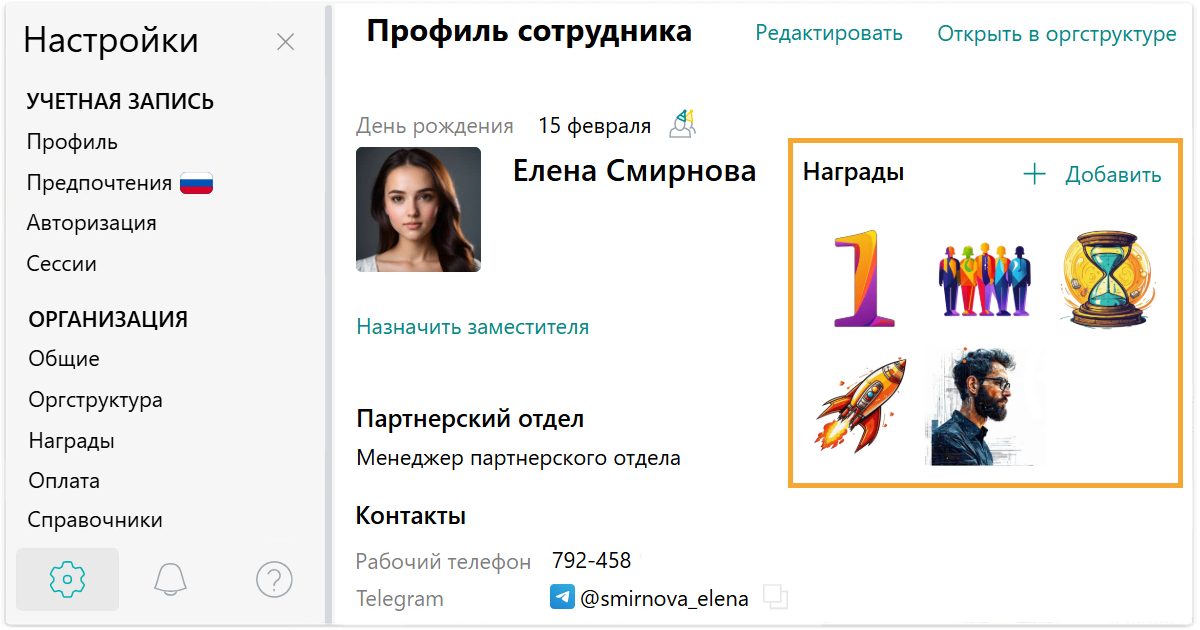Open the Профиль settings section

click(72, 142)
